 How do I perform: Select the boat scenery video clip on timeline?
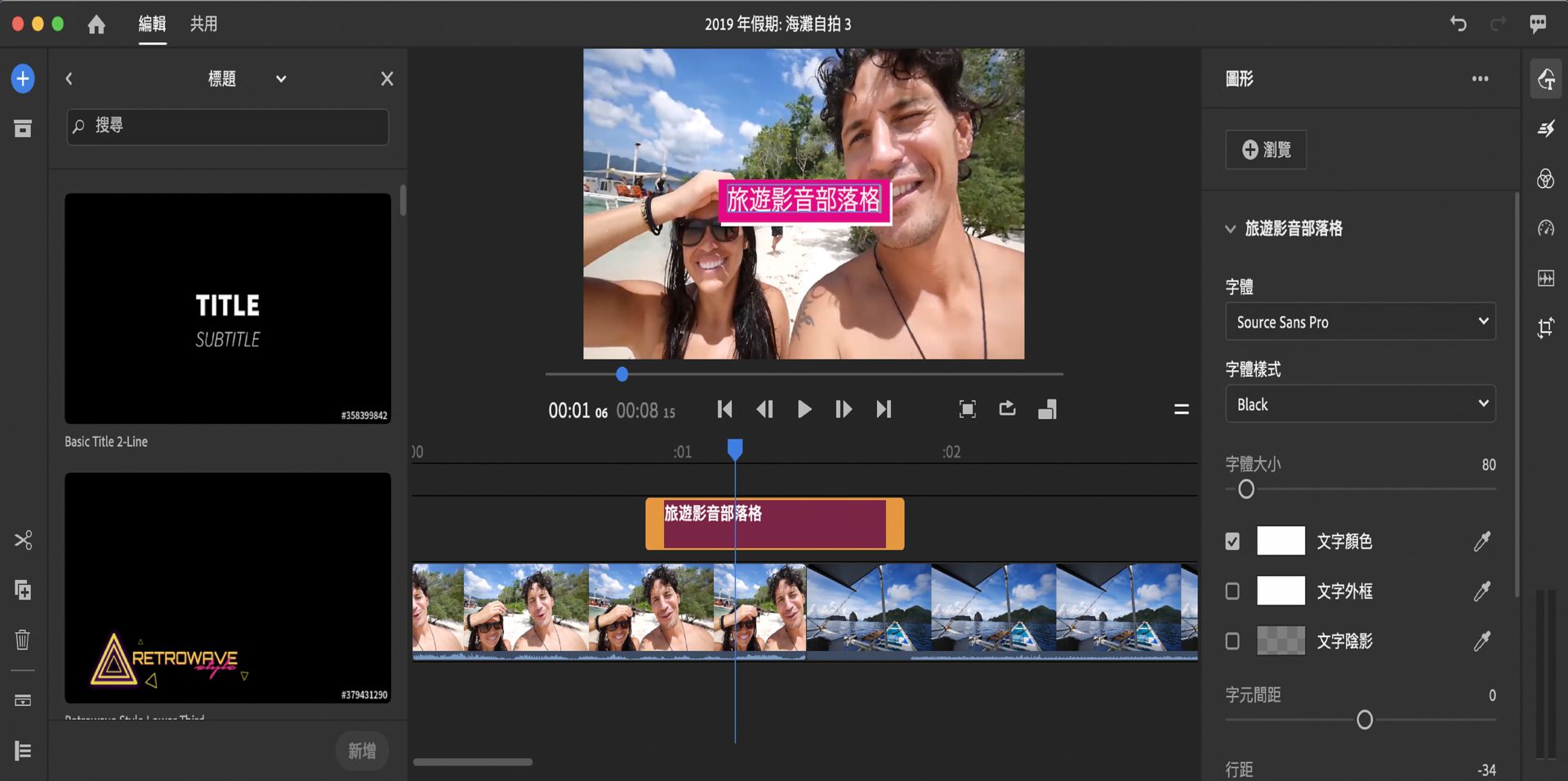(1002, 611)
